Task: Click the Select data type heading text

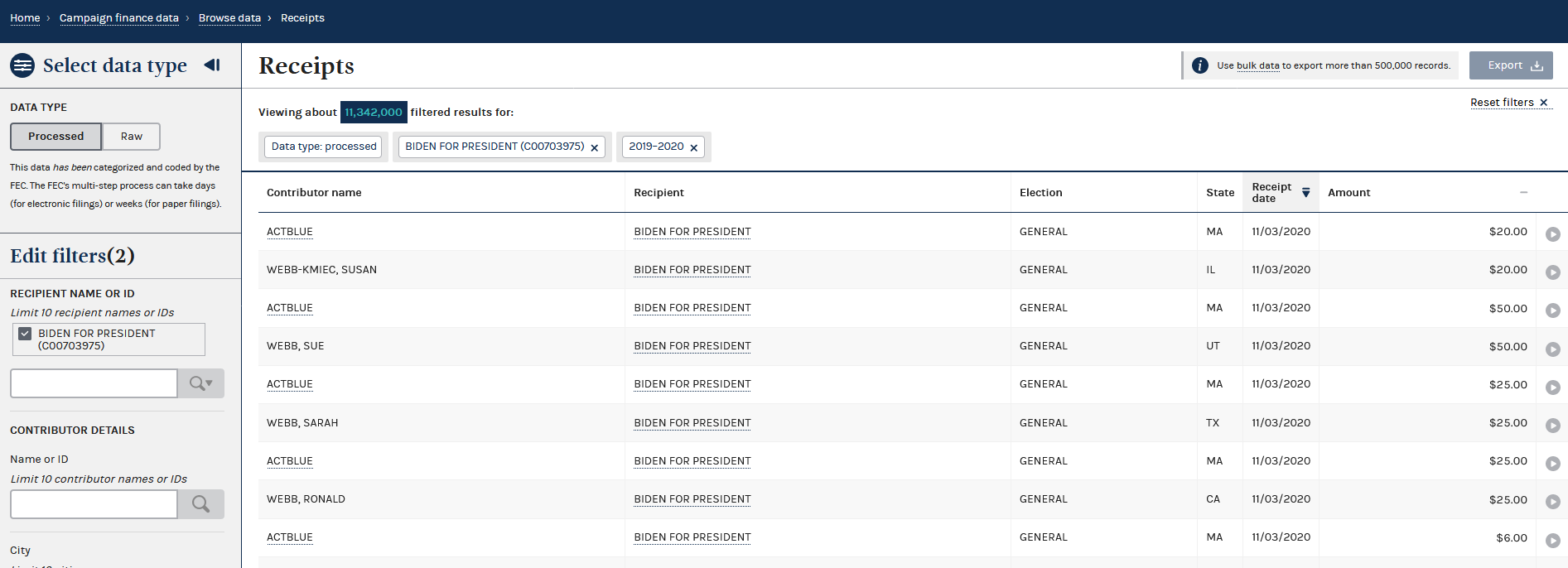Action: click(x=115, y=65)
